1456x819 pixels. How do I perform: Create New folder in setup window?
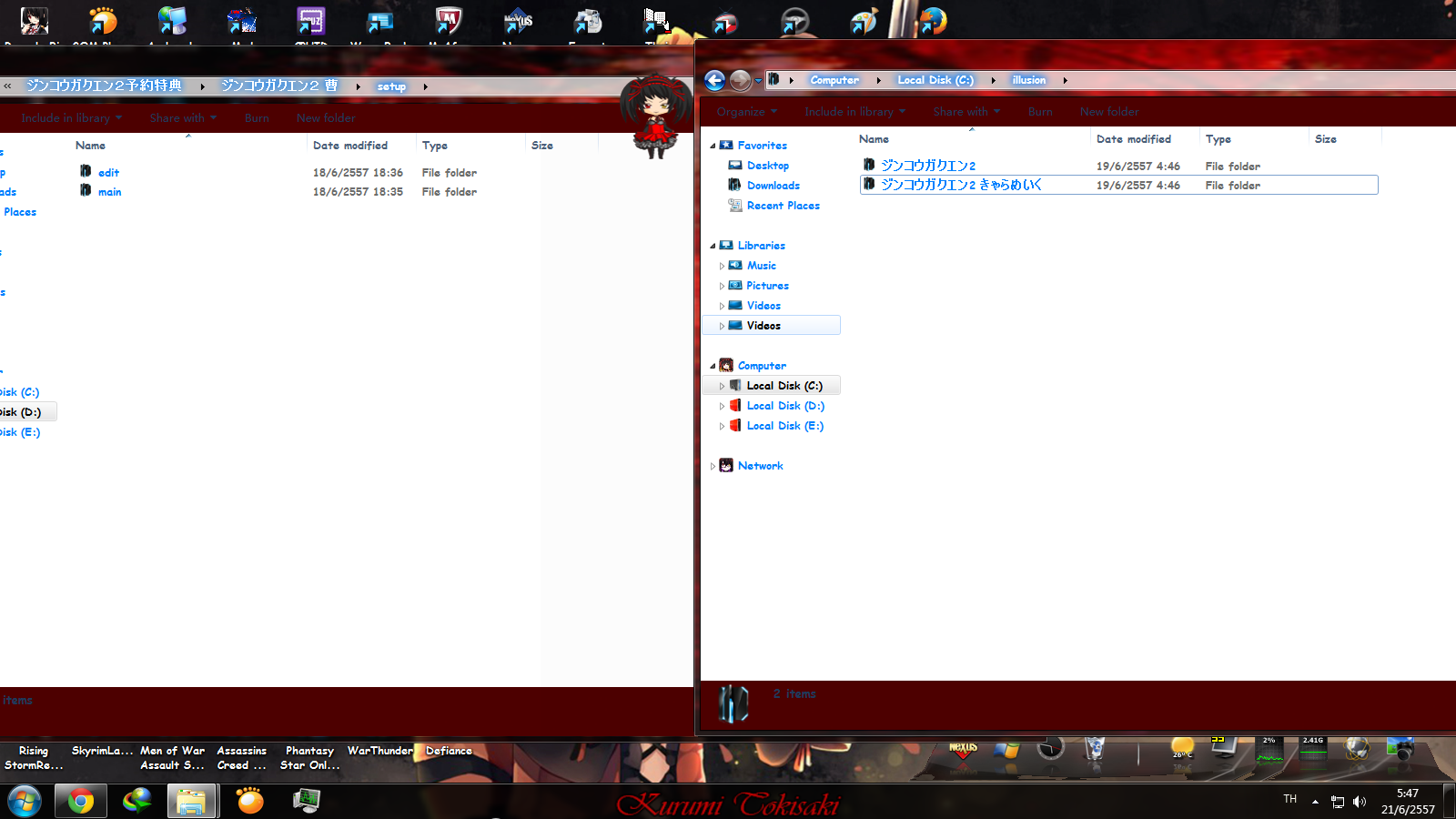326,118
